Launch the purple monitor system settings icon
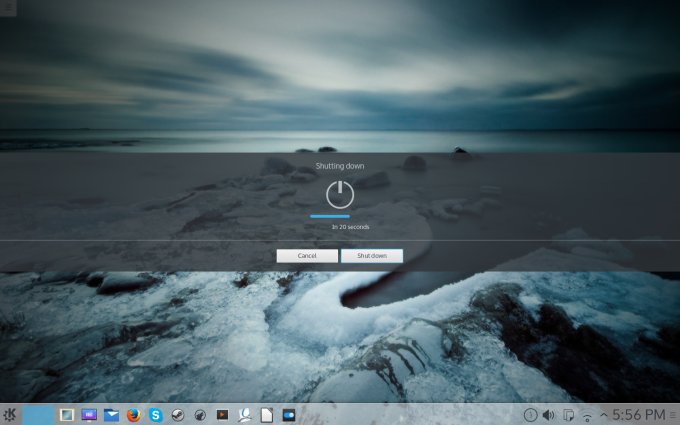Screen dimensions: 680x425 point(89,415)
